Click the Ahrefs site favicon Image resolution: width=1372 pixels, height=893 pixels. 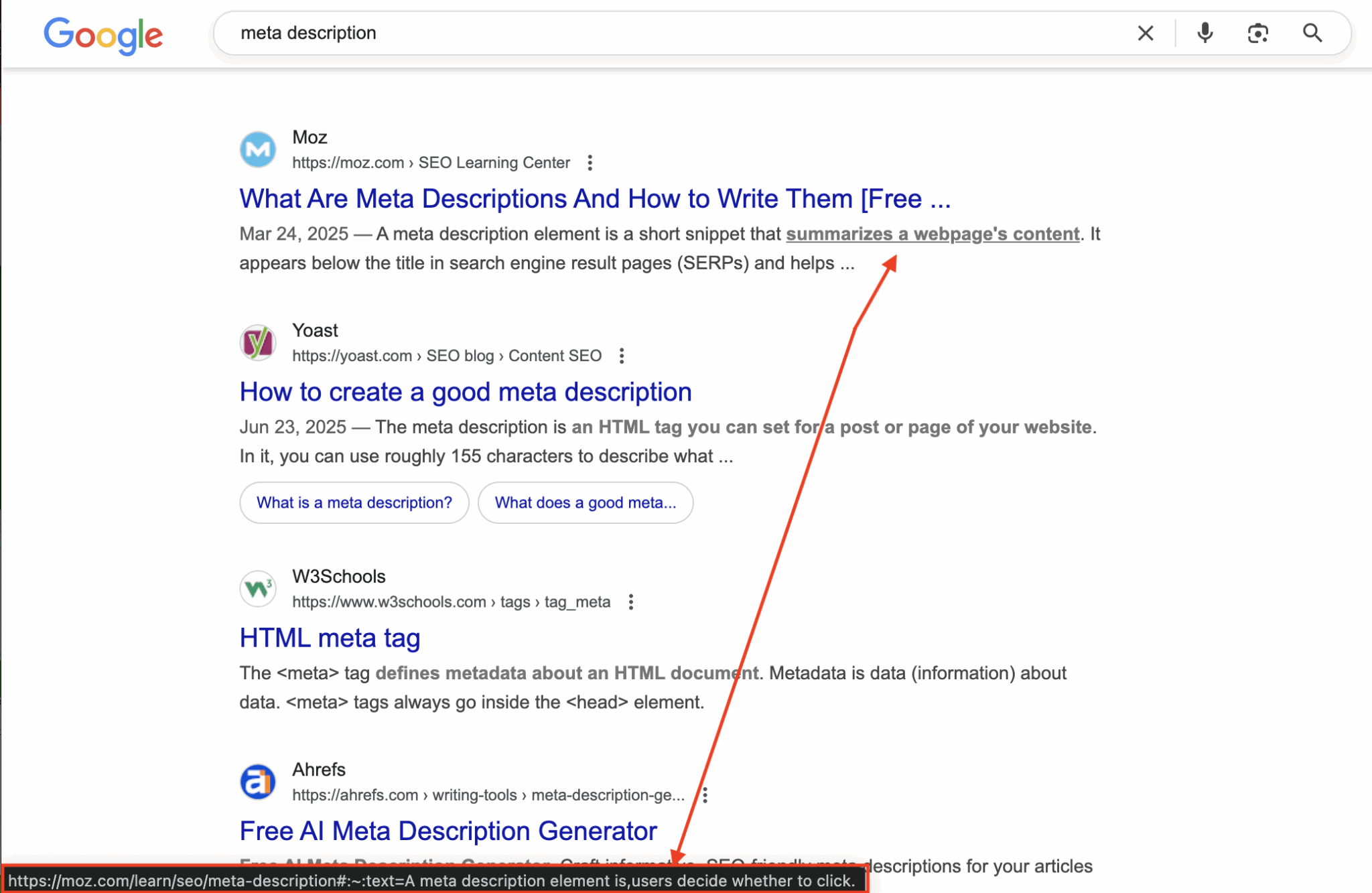point(257,781)
